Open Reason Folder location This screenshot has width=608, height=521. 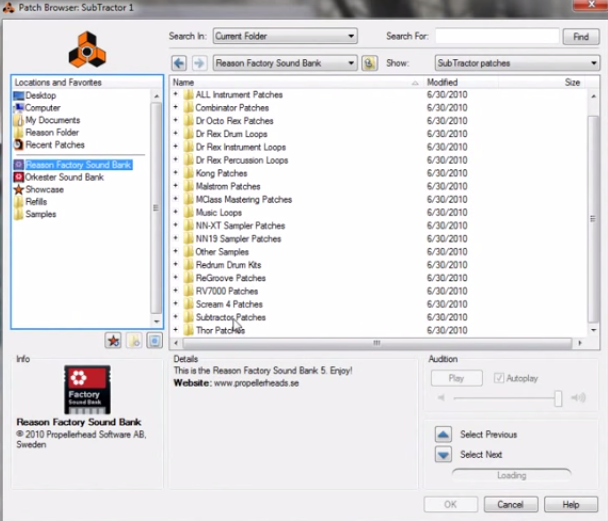click(52, 133)
